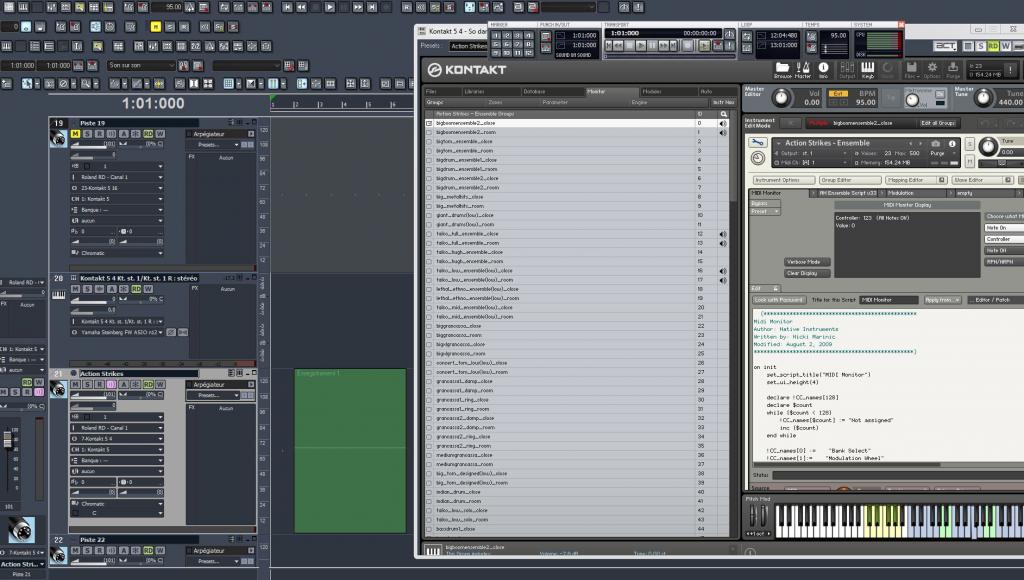Click the Piste 19 volume slider
Viewport: 1024px width, 580px height.
(95, 144)
